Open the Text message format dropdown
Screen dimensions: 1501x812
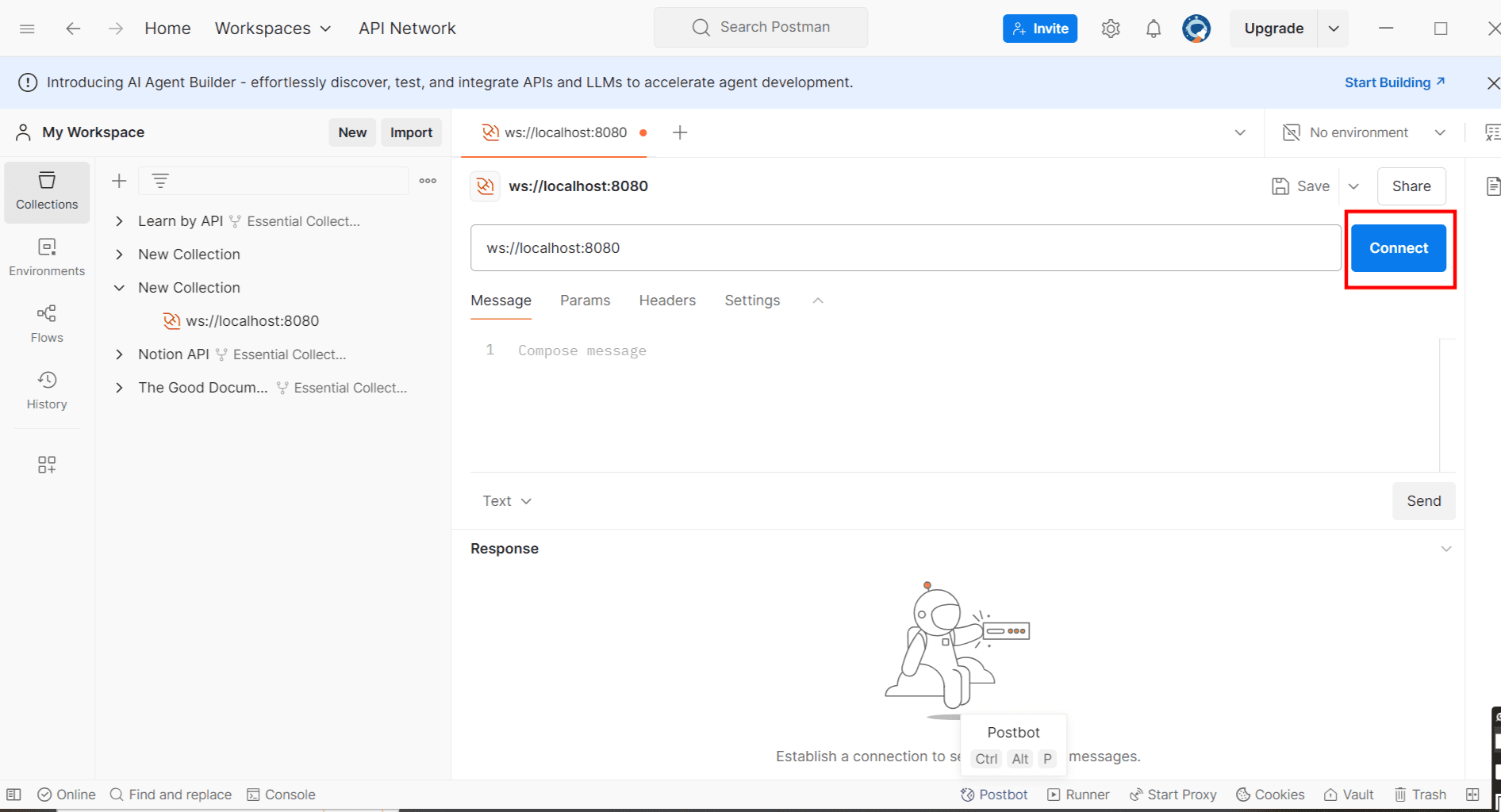pyautogui.click(x=506, y=500)
